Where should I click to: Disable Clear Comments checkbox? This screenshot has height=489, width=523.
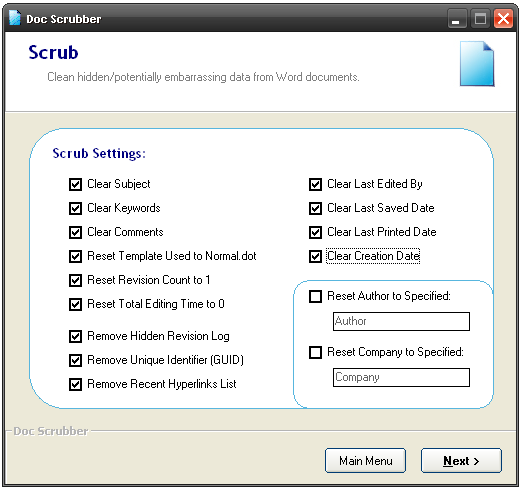[x=75, y=232]
